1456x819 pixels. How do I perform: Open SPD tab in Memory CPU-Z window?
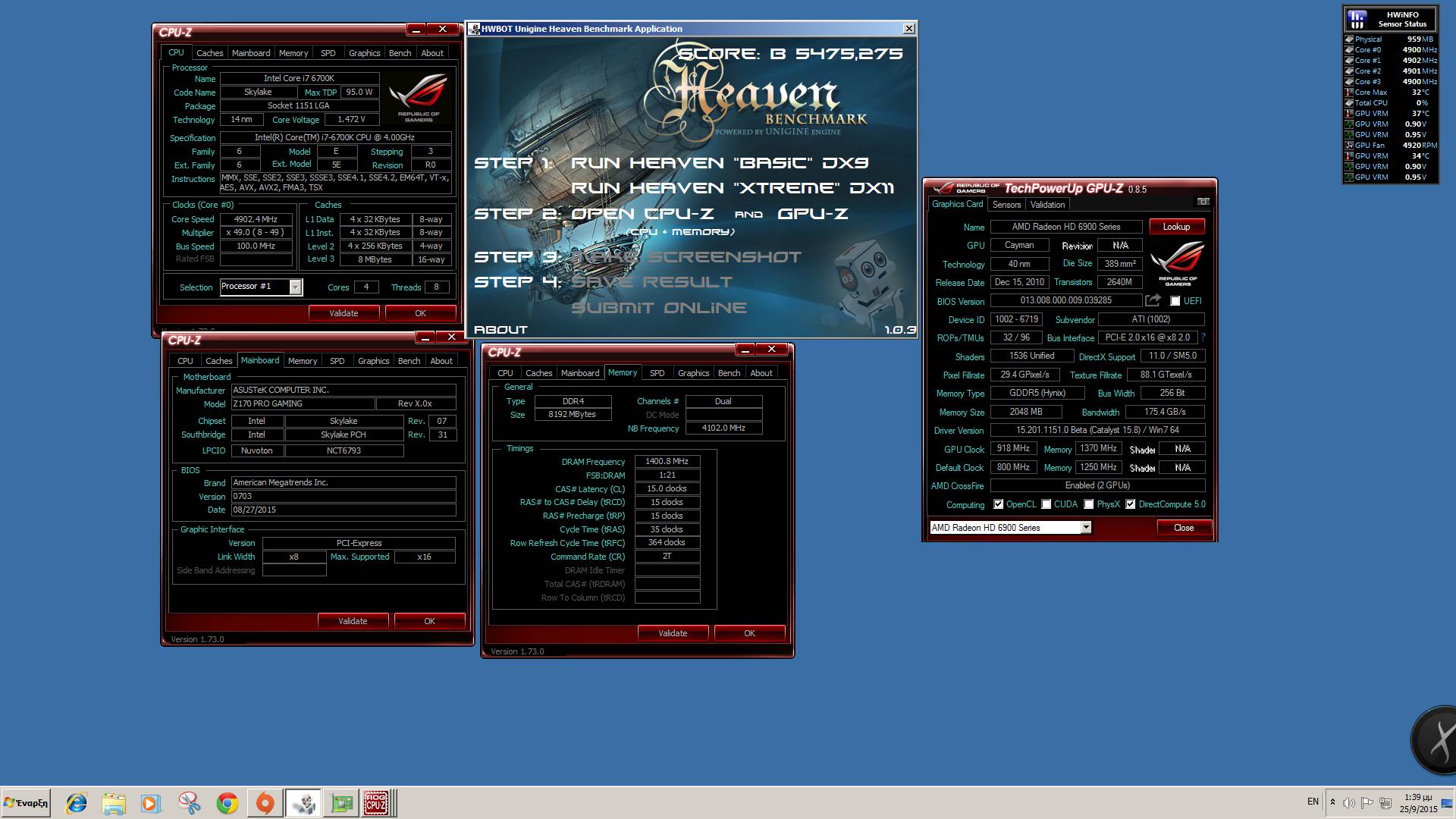tap(657, 373)
